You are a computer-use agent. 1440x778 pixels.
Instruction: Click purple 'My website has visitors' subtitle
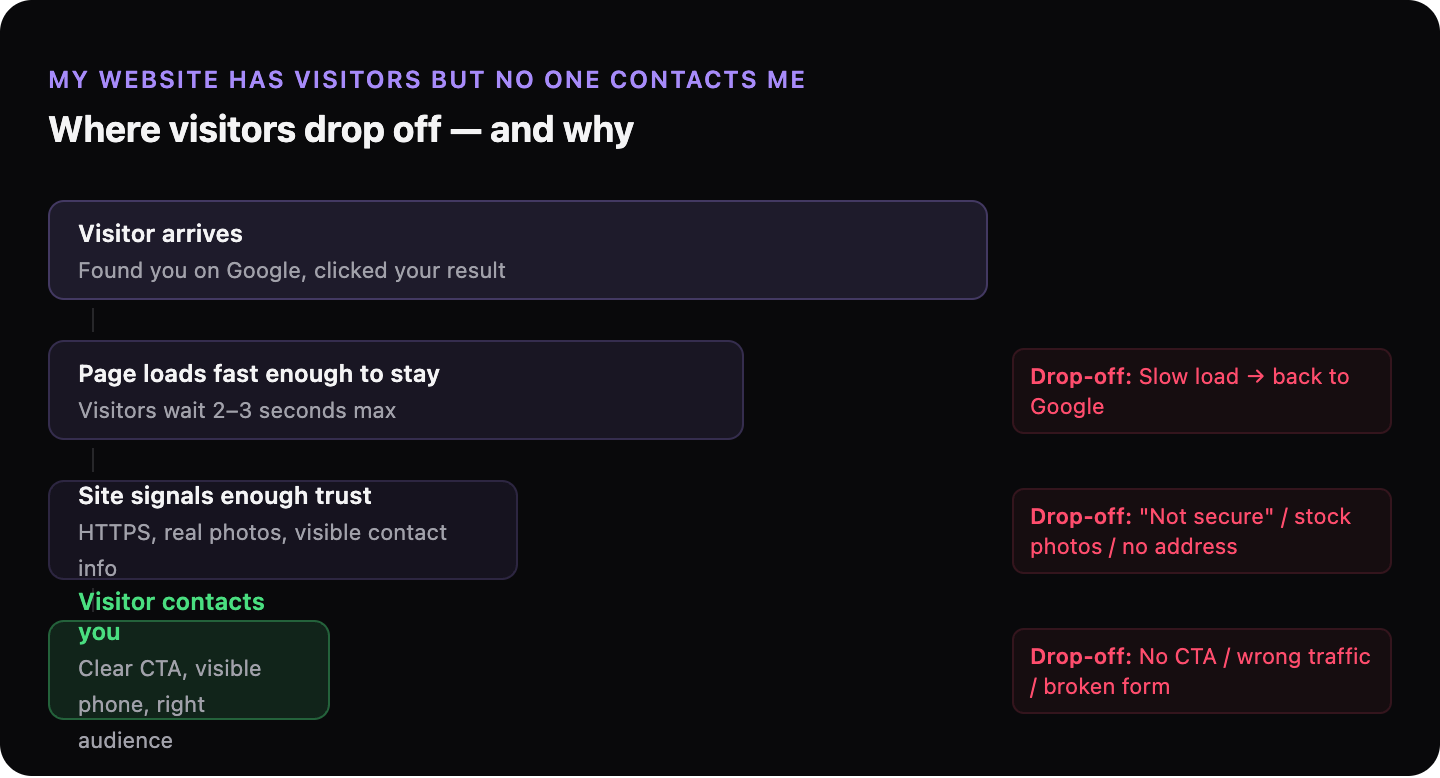[x=427, y=80]
